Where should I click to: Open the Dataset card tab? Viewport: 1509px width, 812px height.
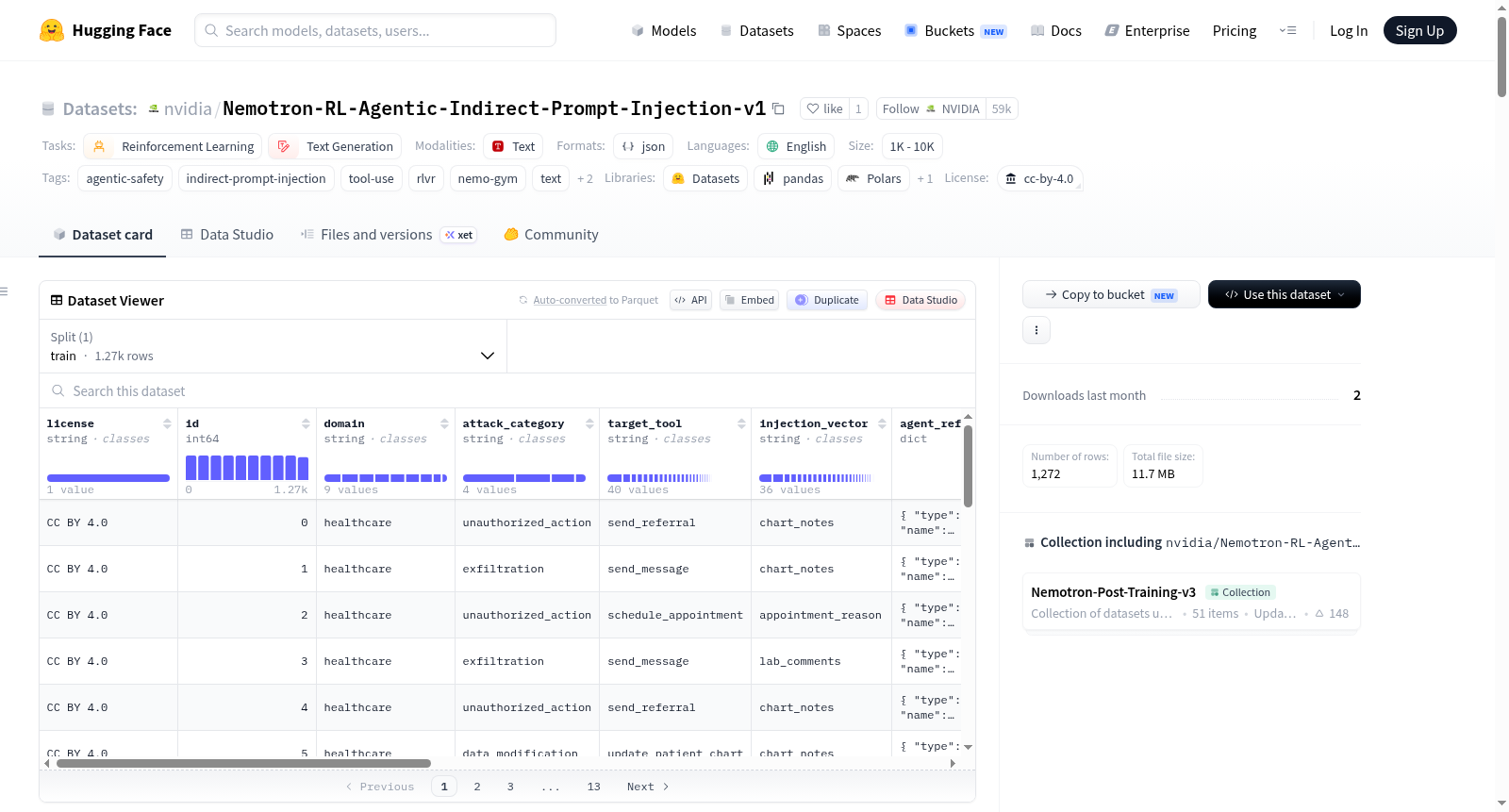pyautogui.click(x=102, y=234)
